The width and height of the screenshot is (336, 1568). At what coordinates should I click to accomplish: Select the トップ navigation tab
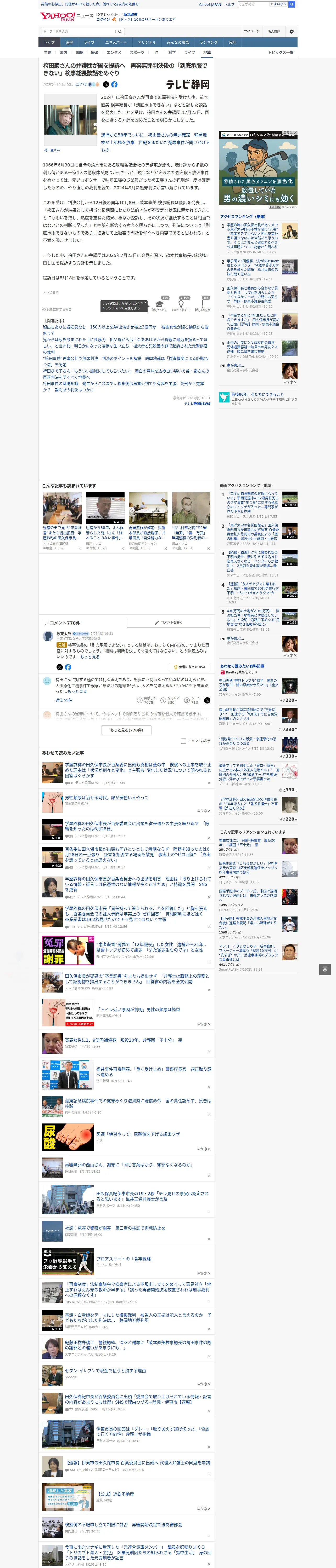pos(49,43)
